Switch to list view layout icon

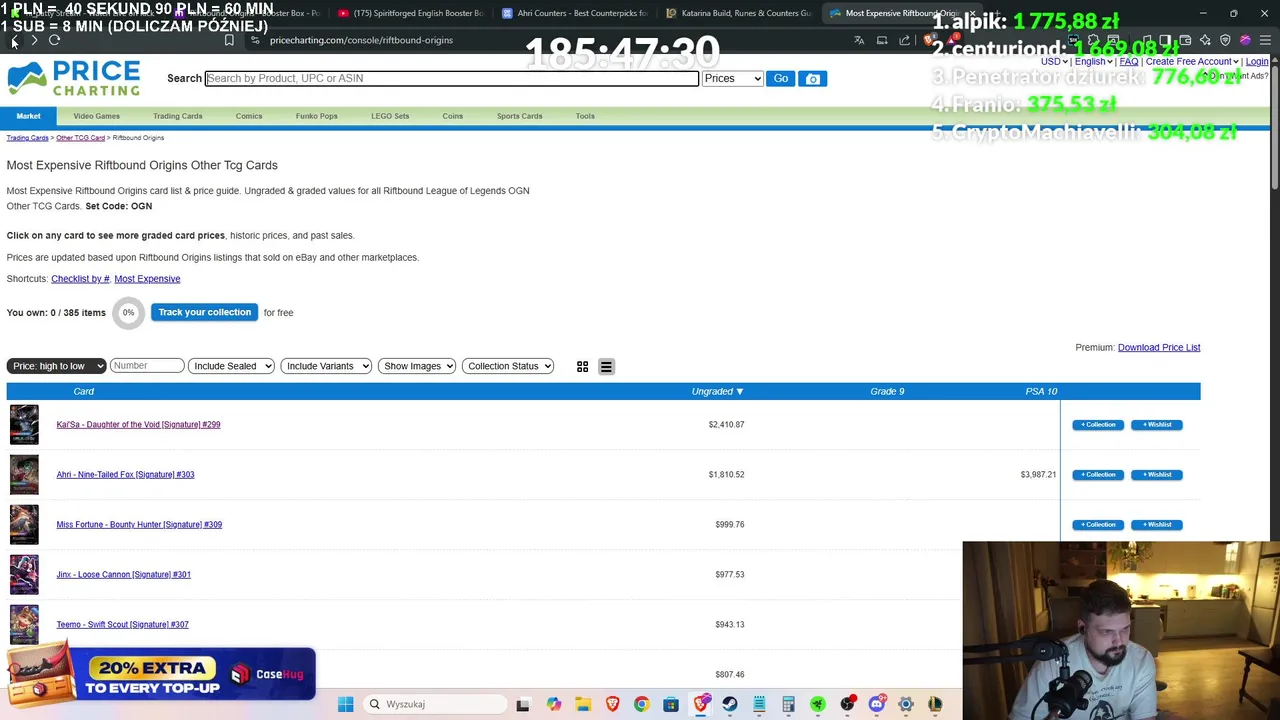pyautogui.click(x=606, y=367)
